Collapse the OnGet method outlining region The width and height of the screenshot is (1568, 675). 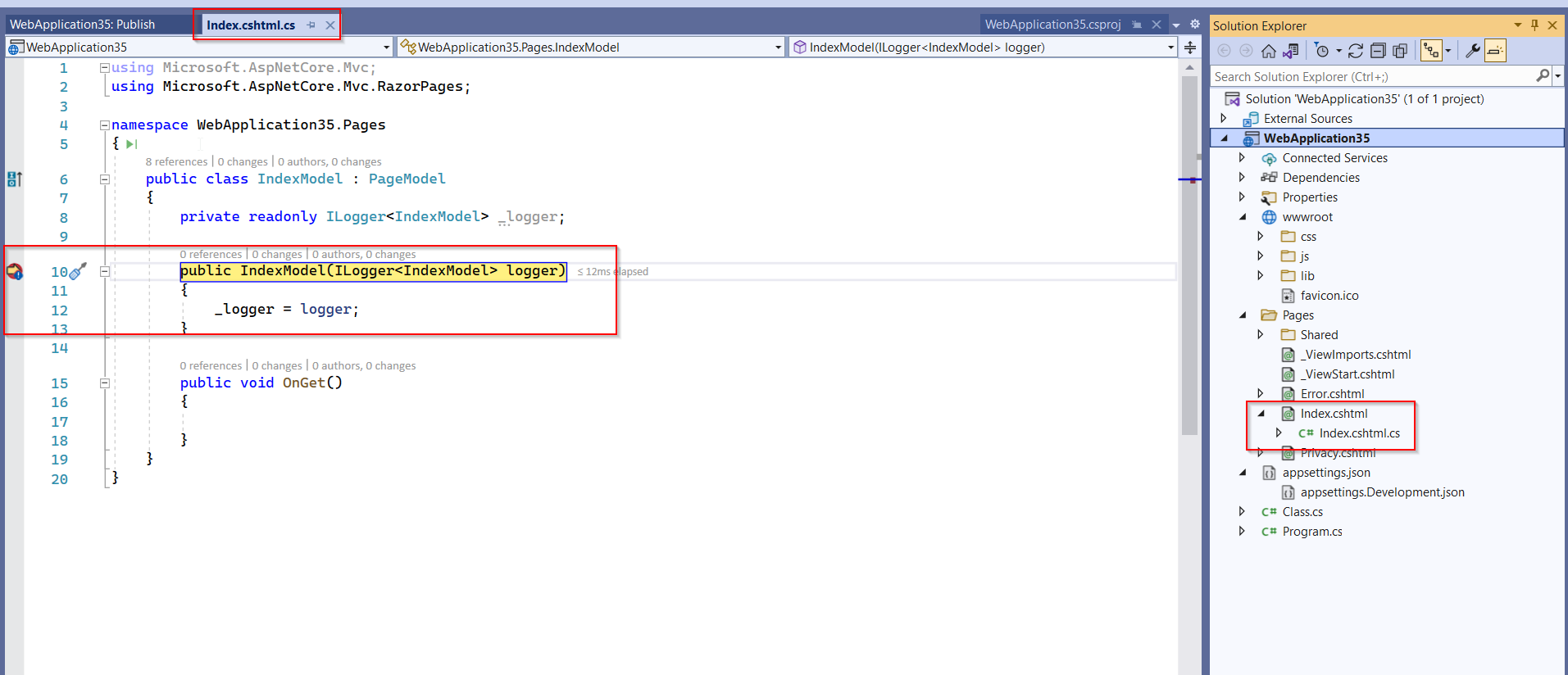pyautogui.click(x=105, y=383)
